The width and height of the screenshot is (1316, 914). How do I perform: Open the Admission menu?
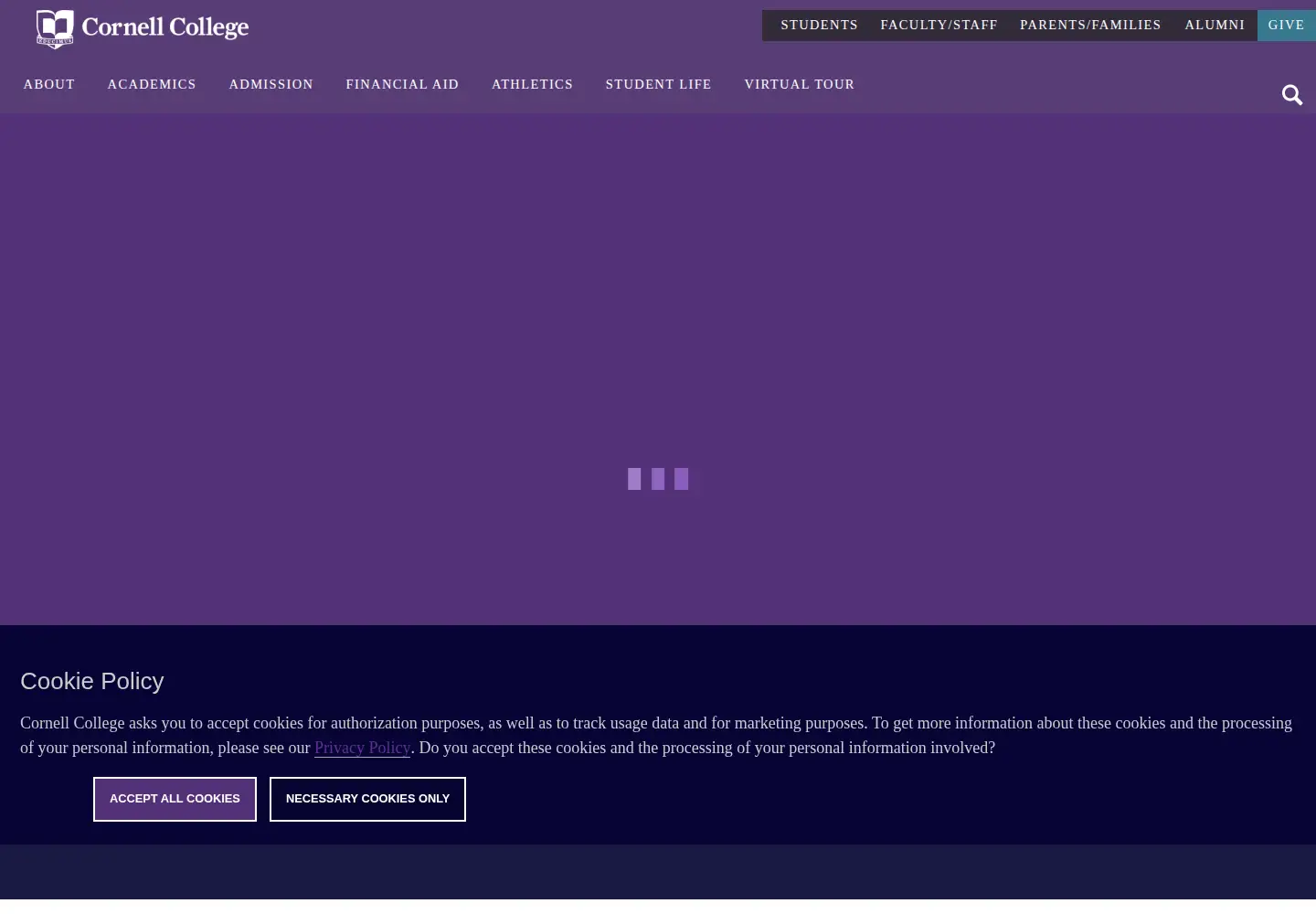(271, 84)
